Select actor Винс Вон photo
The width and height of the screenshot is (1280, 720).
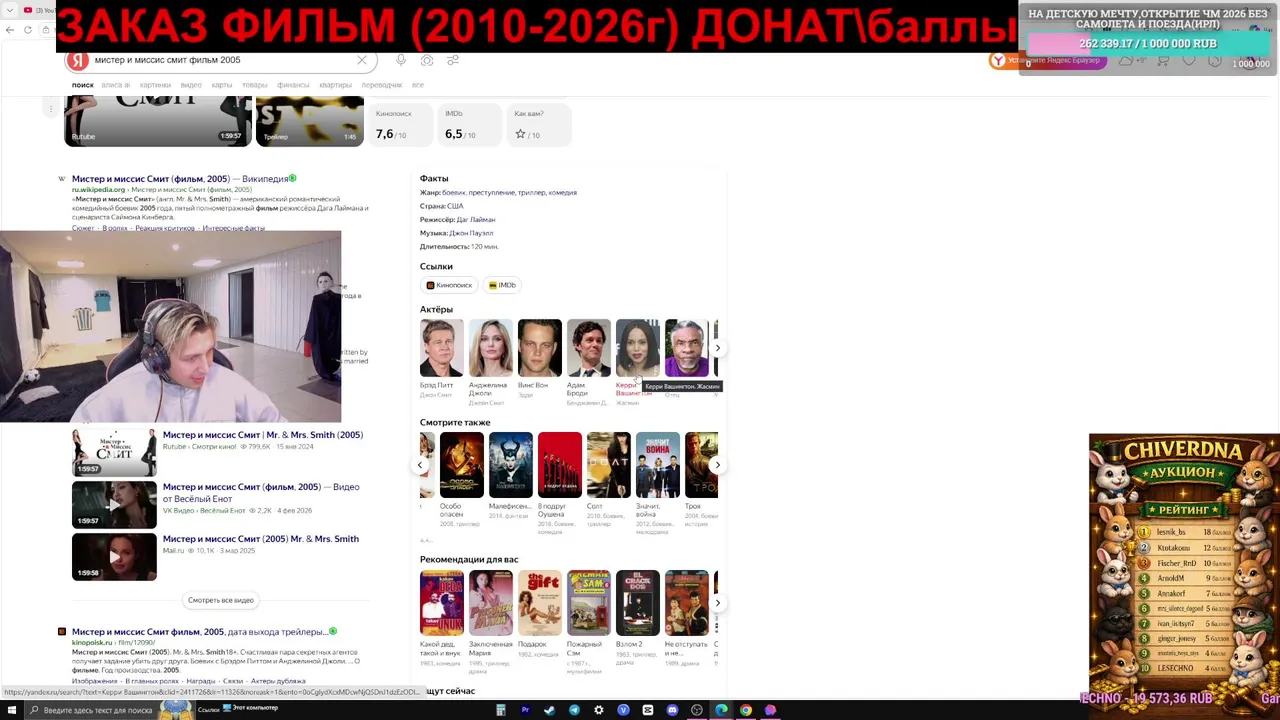539,348
